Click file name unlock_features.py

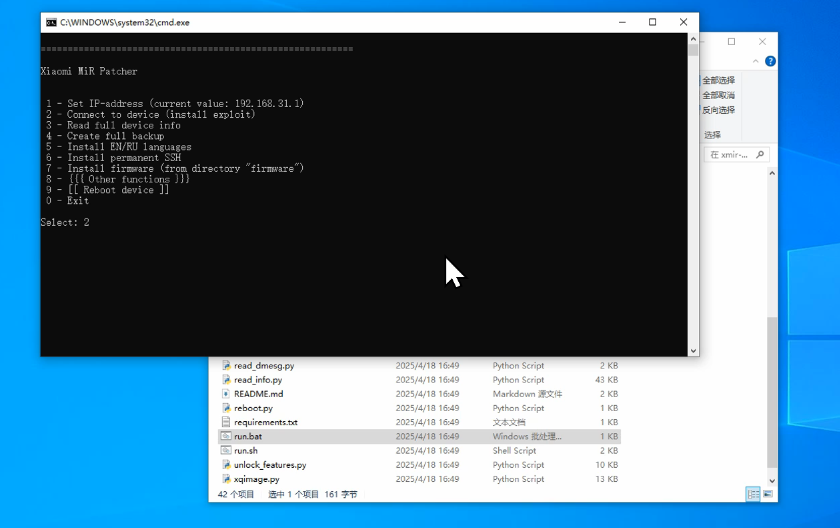[x=270, y=465]
